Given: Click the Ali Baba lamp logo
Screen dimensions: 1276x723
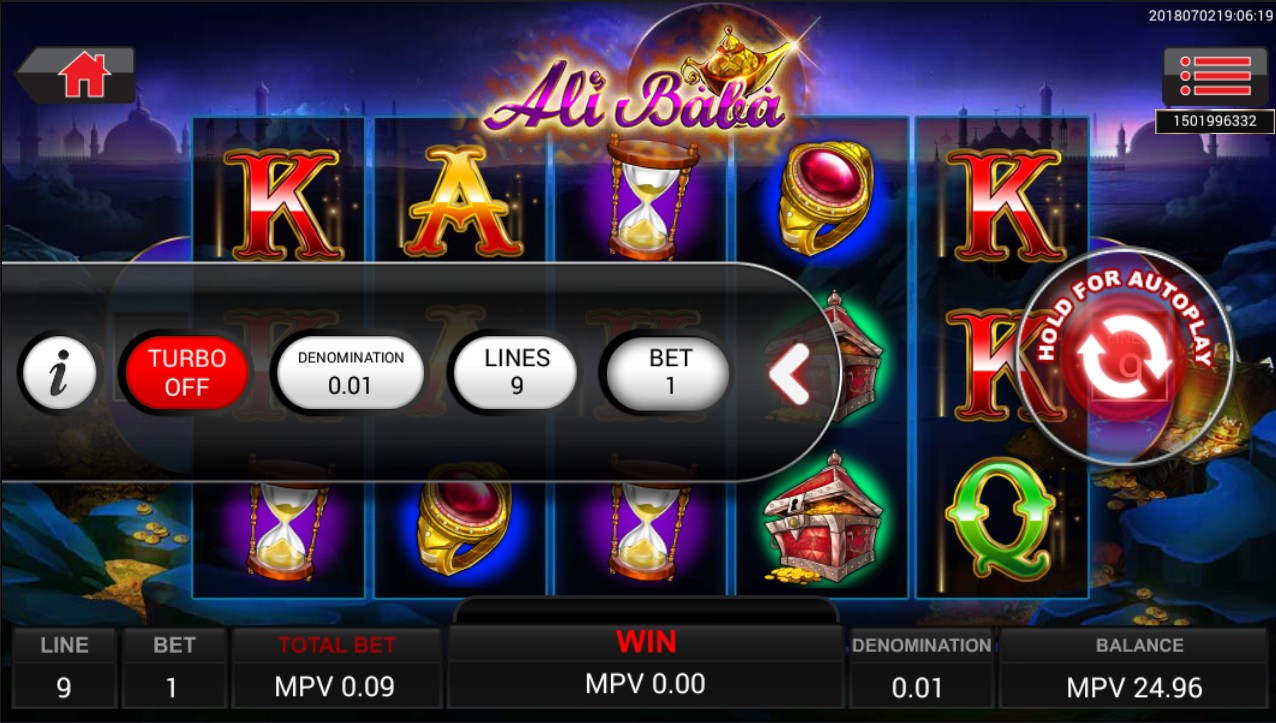Looking at the screenshot, I should coord(635,93).
